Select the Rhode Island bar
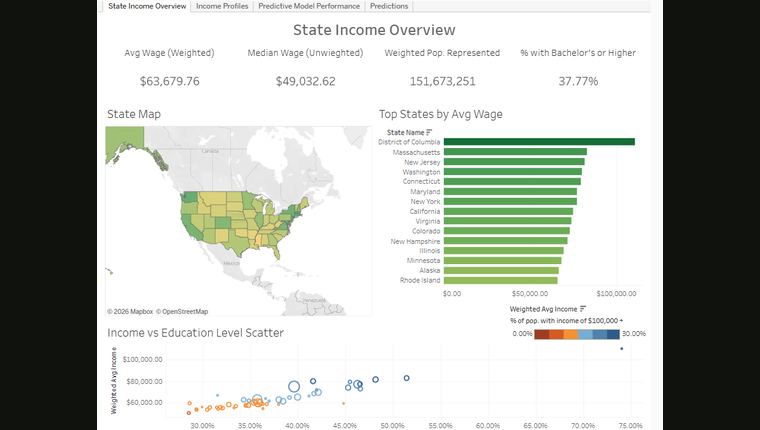The height and width of the screenshot is (430, 760). [x=500, y=280]
